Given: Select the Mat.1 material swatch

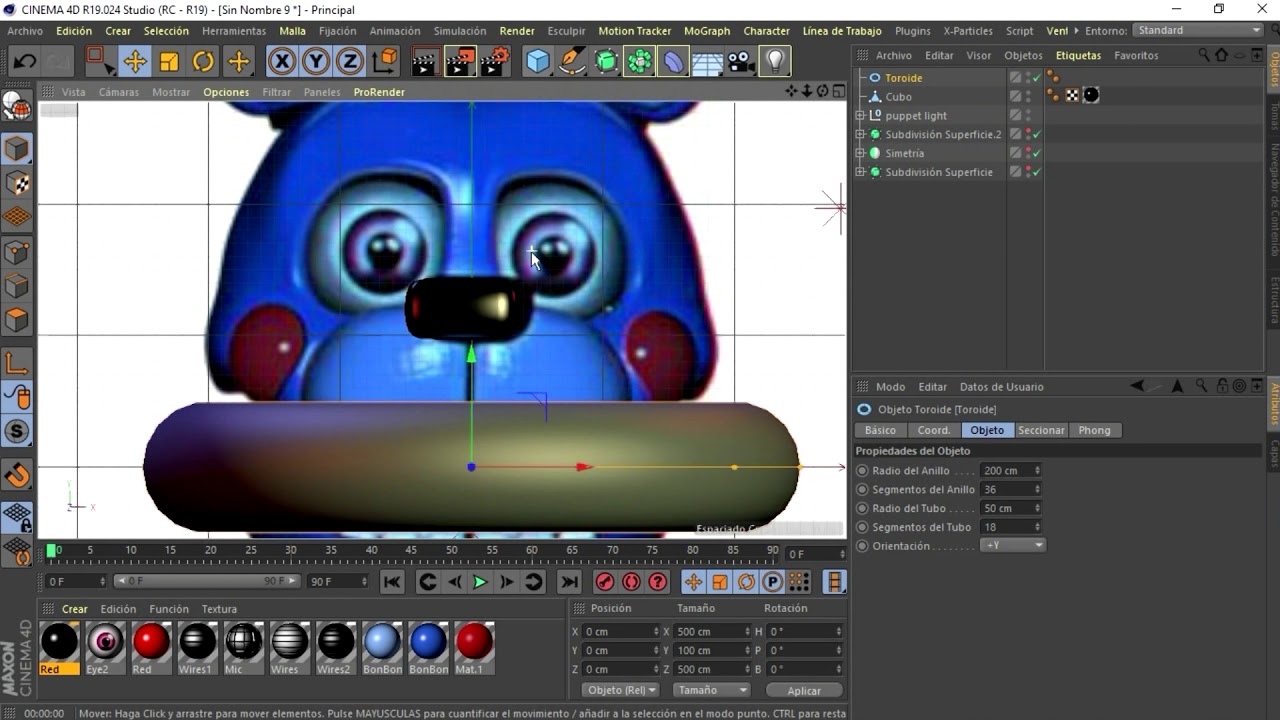Looking at the screenshot, I should click(474, 647).
